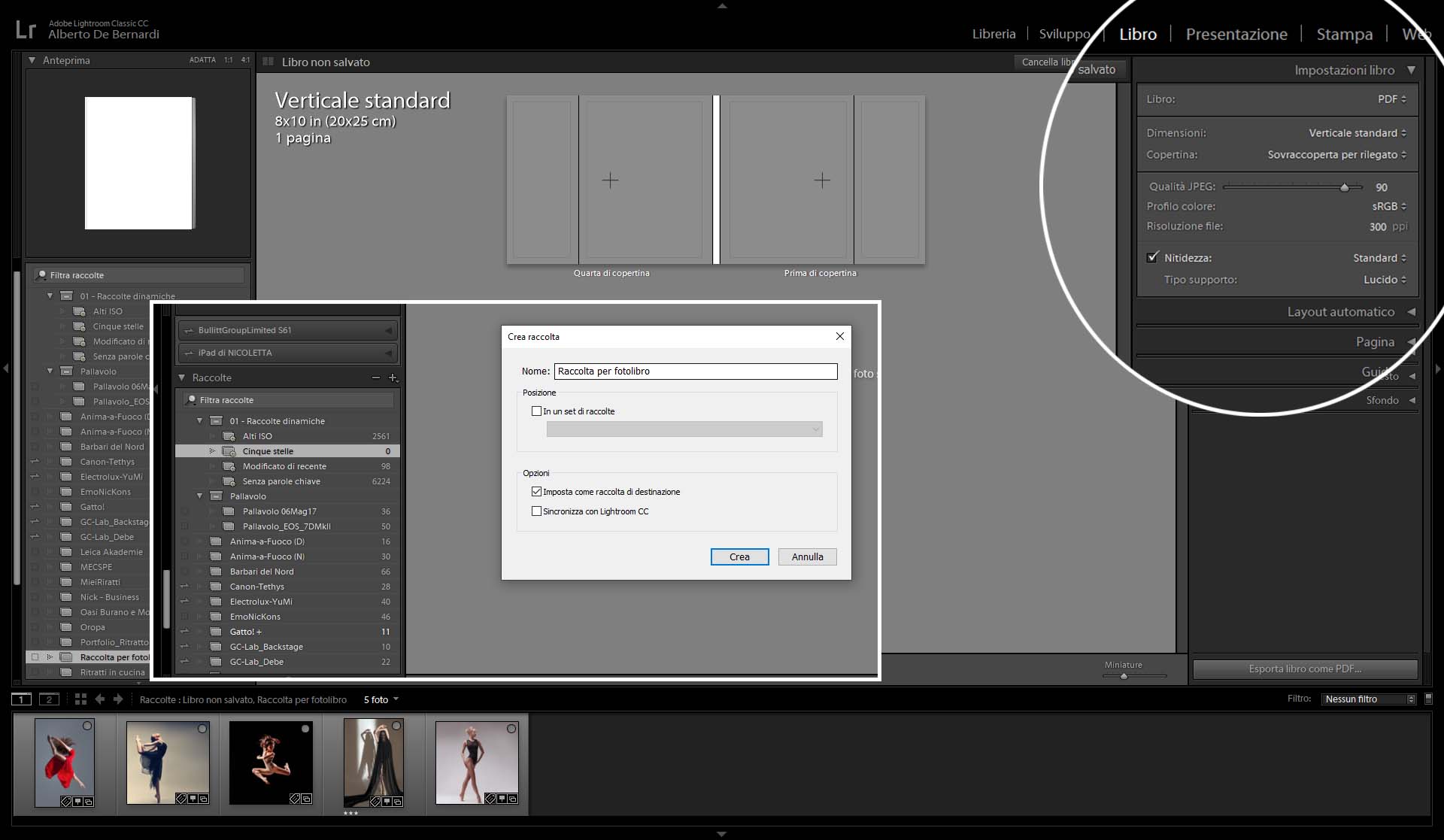Click the plus icon in Raccolte panel header
Screen dimensions: 1444x840
click(x=393, y=378)
